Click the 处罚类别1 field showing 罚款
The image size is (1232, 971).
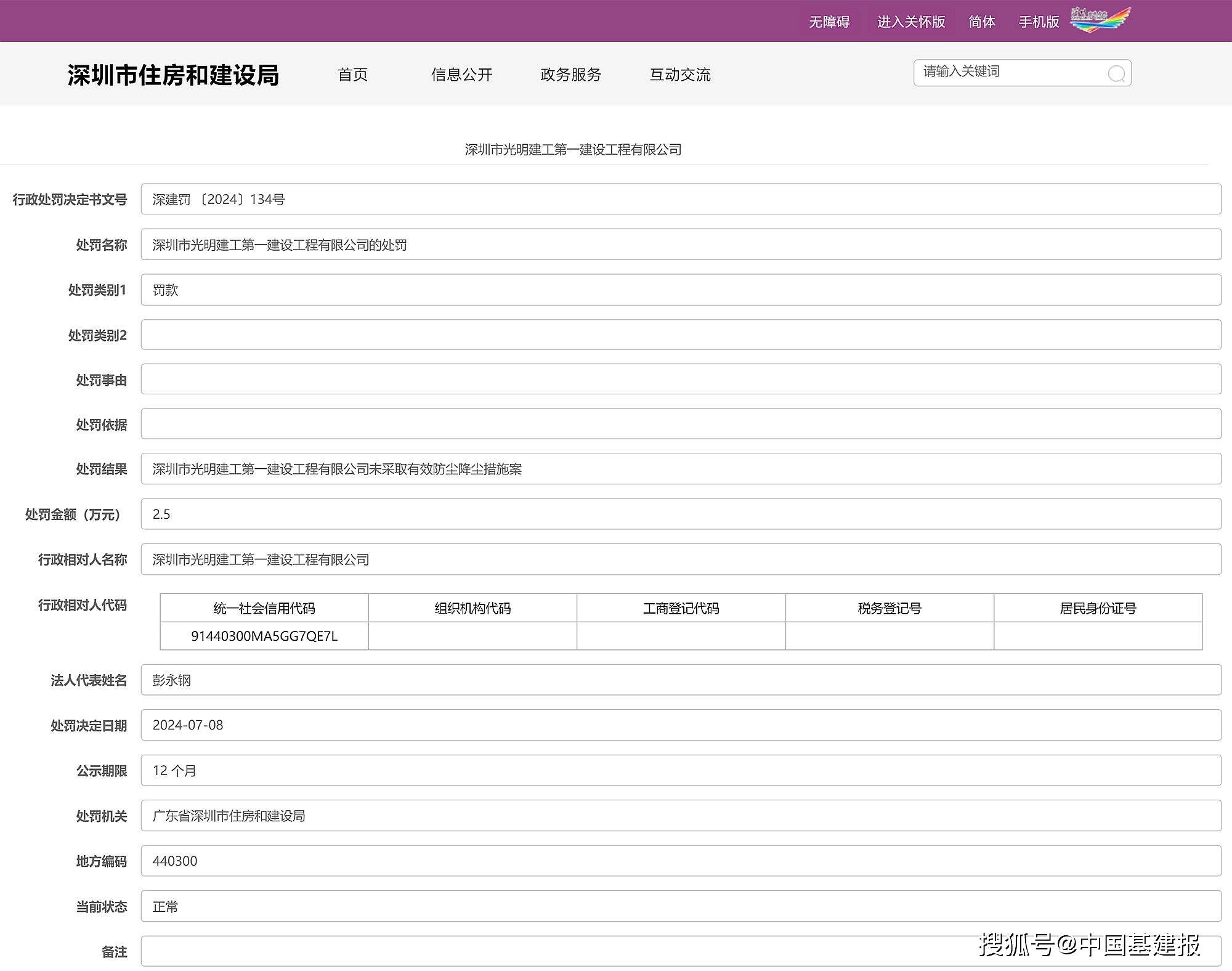tap(681, 290)
